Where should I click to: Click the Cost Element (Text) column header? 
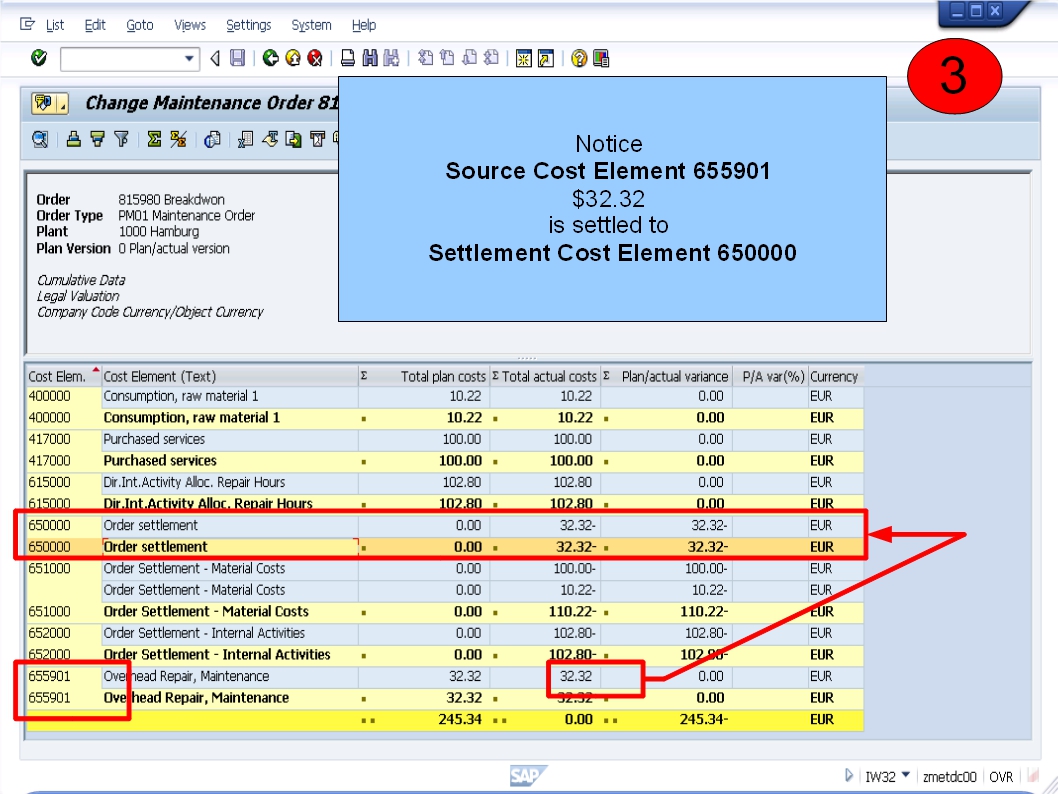point(229,376)
